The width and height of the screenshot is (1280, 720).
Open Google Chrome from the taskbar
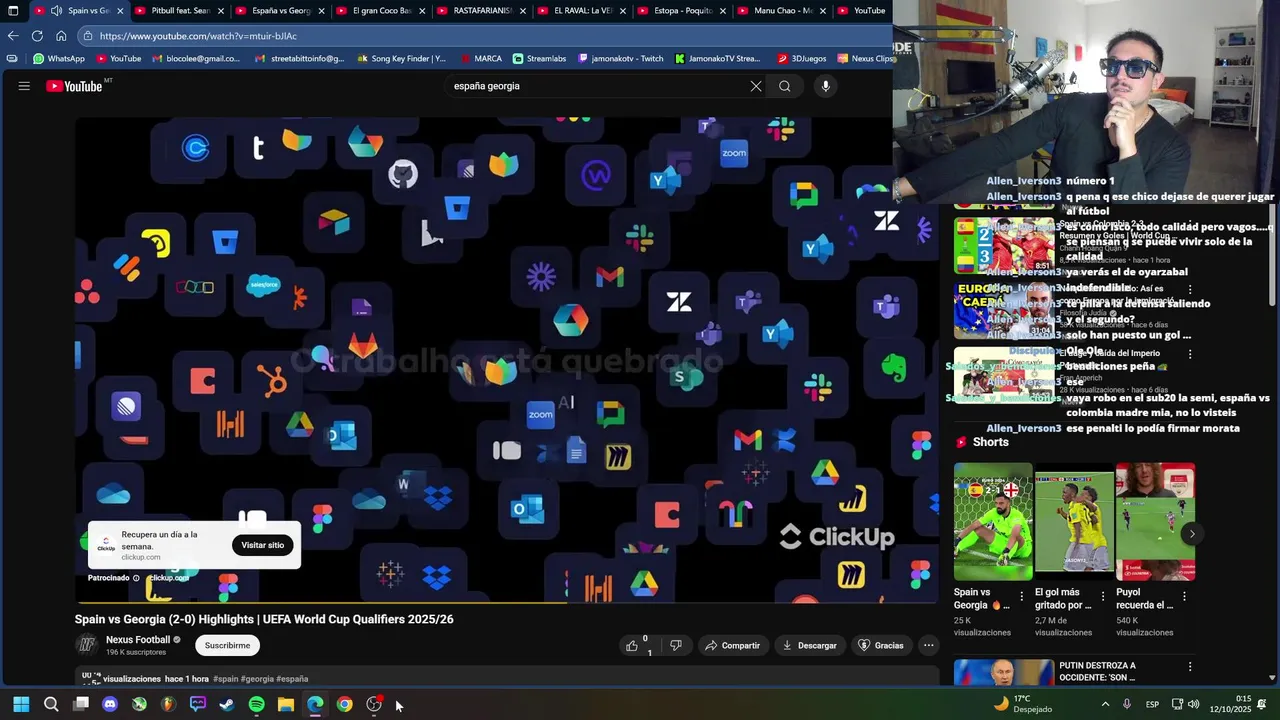(344, 705)
